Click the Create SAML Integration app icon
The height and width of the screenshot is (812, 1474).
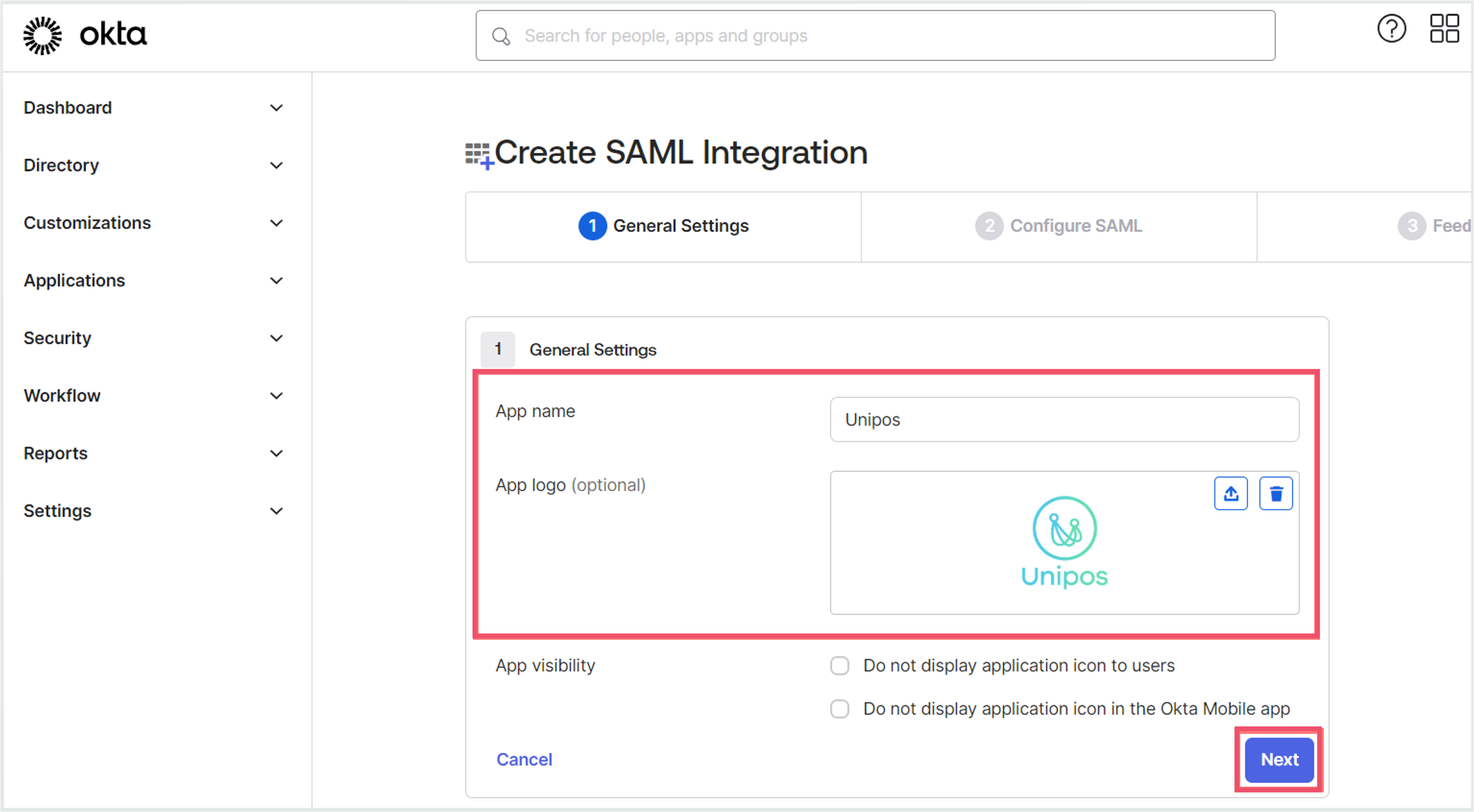click(479, 156)
